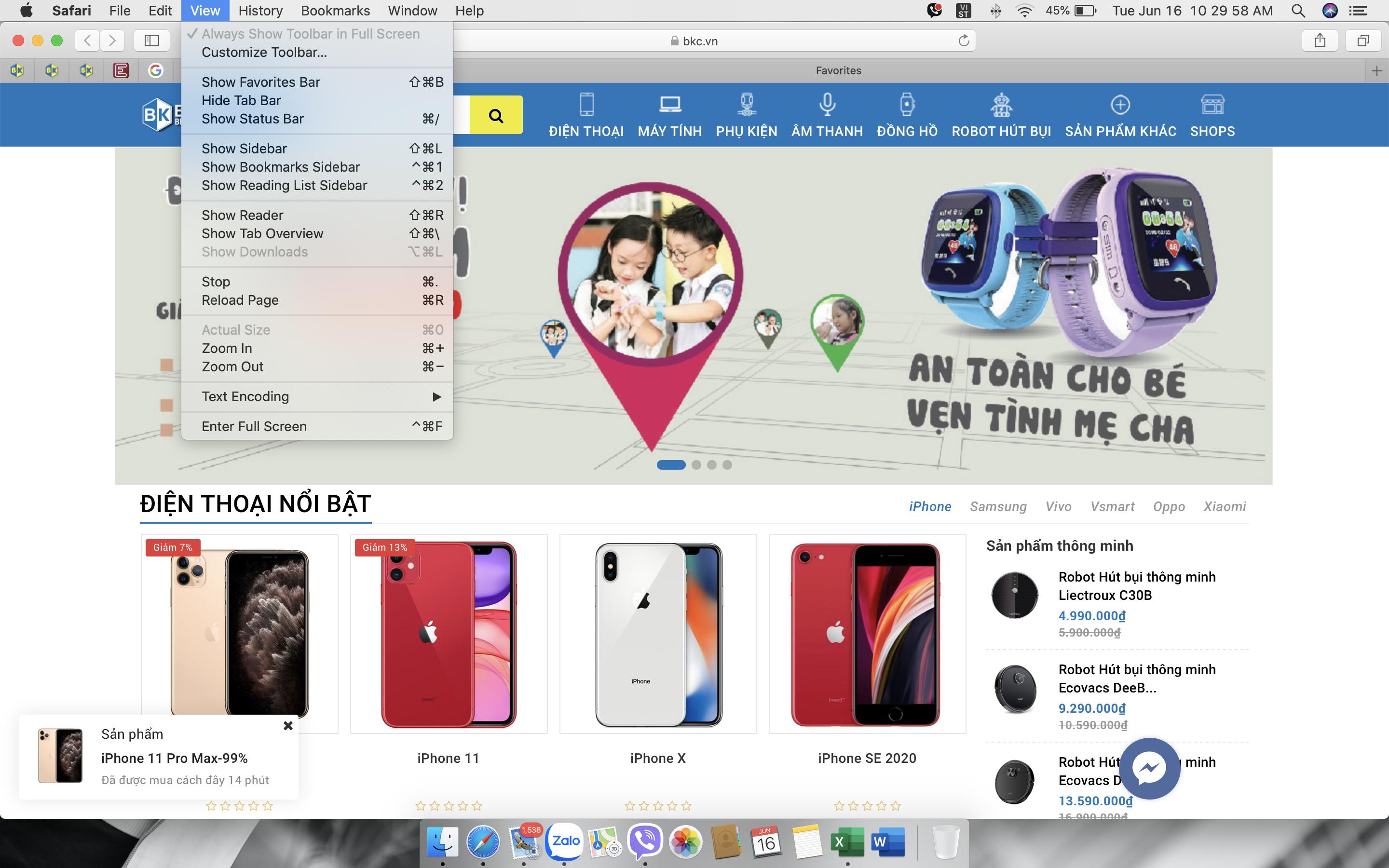
Task: Choose Show Favorites Bar menu entry
Action: point(260,82)
